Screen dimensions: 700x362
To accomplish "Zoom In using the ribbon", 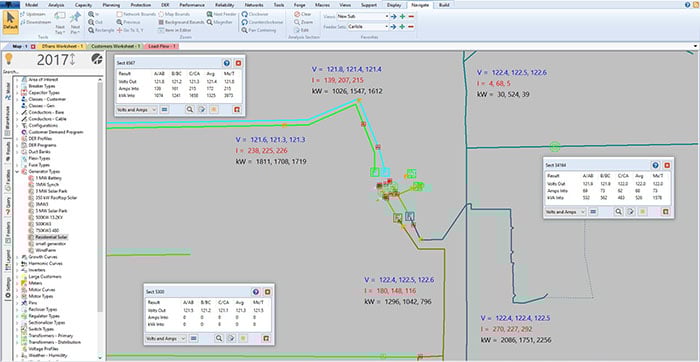I will coord(94,14).
